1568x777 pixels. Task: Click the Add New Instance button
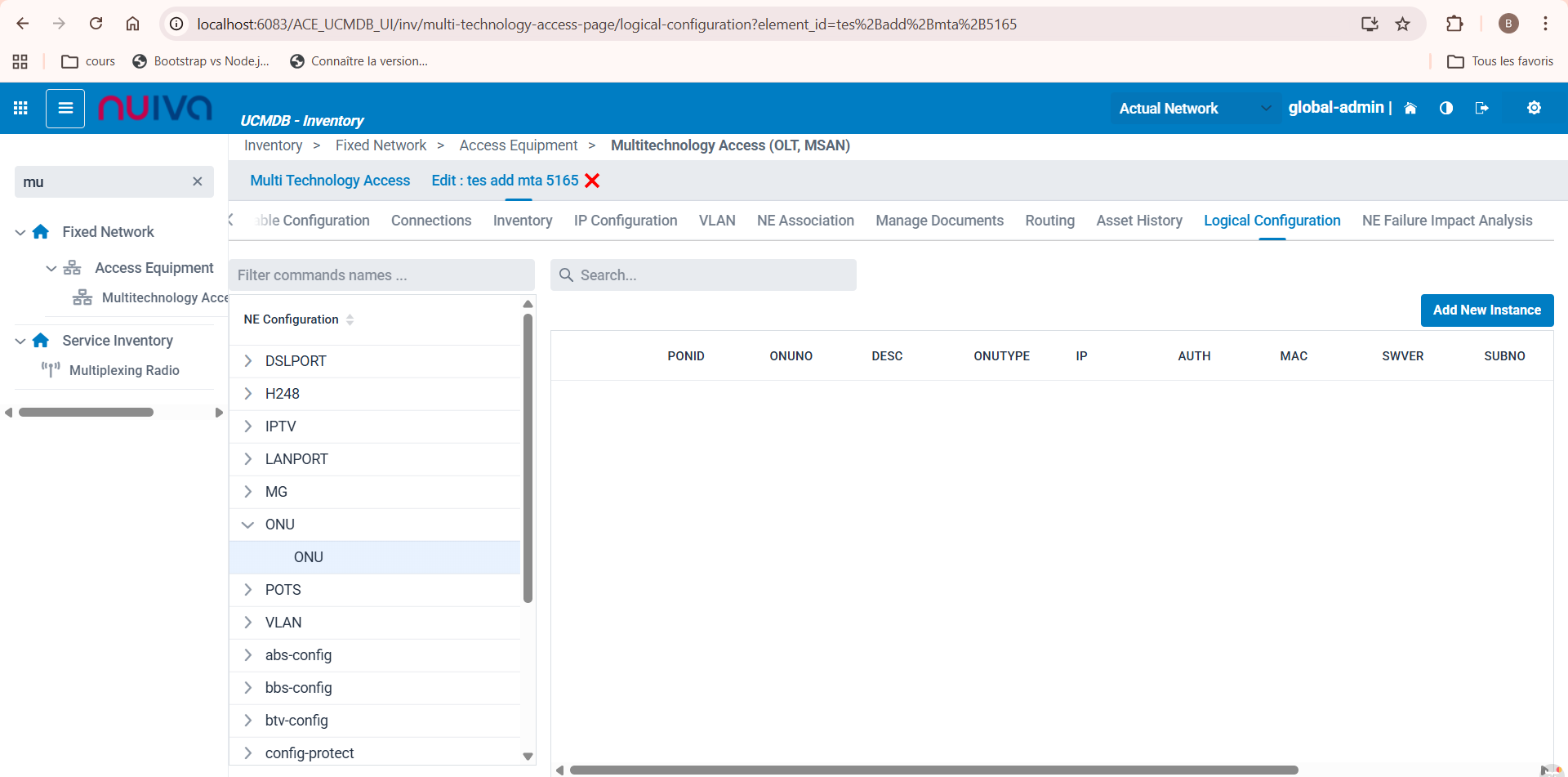tap(1486, 310)
